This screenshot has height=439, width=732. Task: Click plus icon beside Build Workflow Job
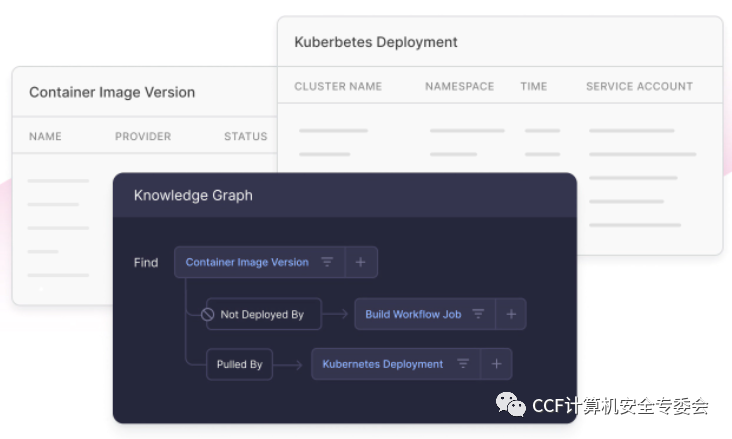point(511,314)
